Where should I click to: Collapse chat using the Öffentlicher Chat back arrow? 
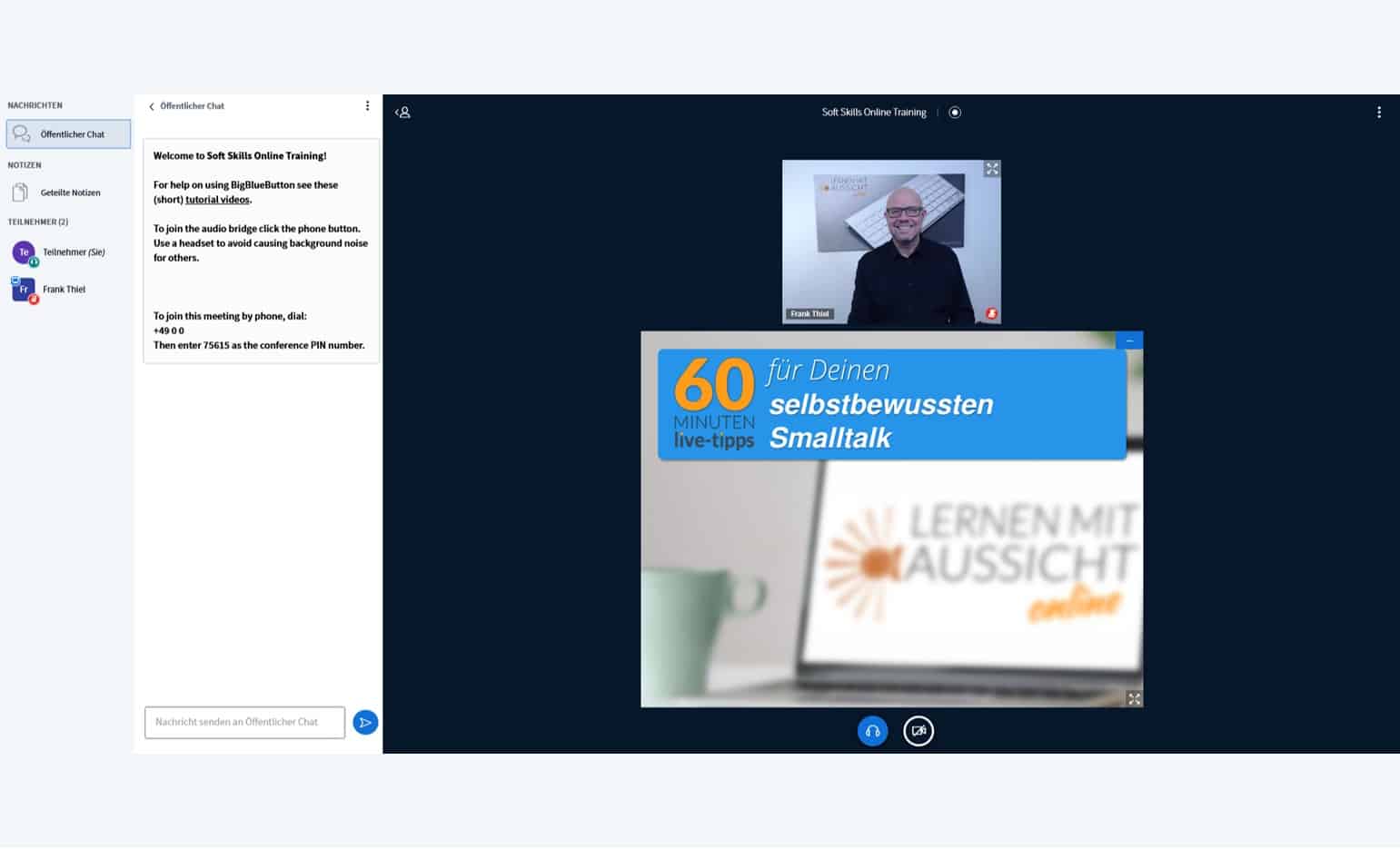tap(152, 106)
